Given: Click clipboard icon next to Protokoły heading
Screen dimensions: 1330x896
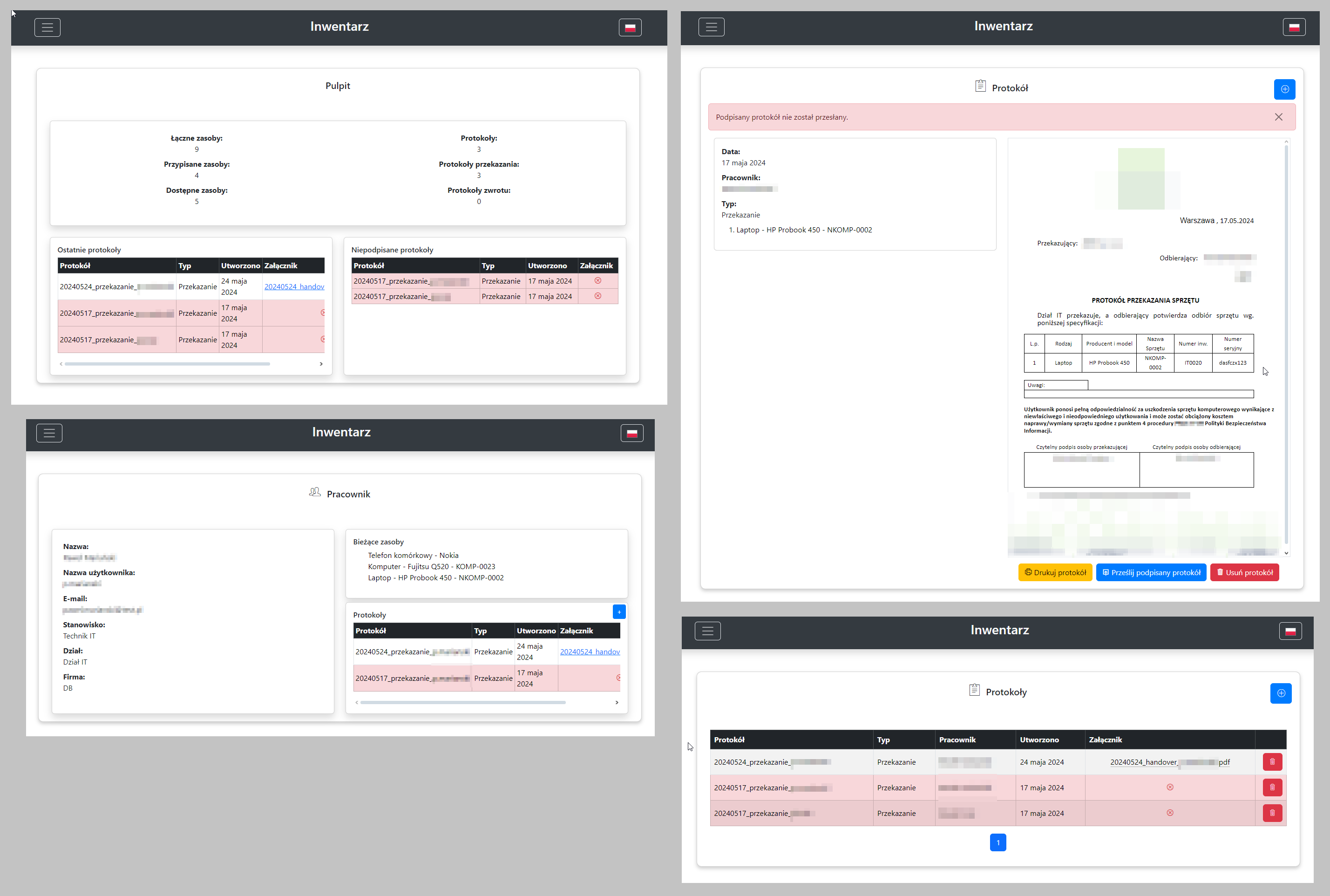Looking at the screenshot, I should [x=975, y=690].
